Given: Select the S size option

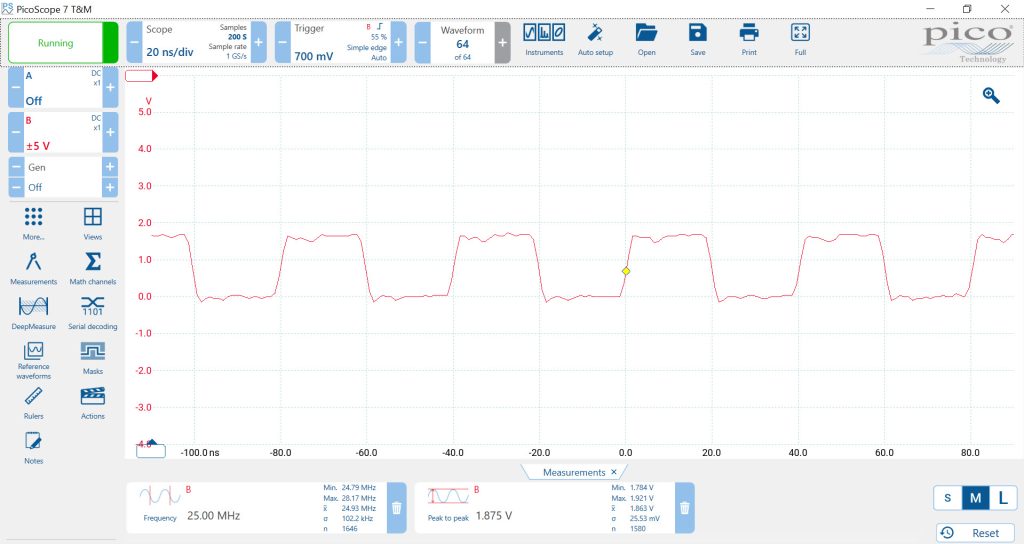Looking at the screenshot, I should click(x=946, y=498).
